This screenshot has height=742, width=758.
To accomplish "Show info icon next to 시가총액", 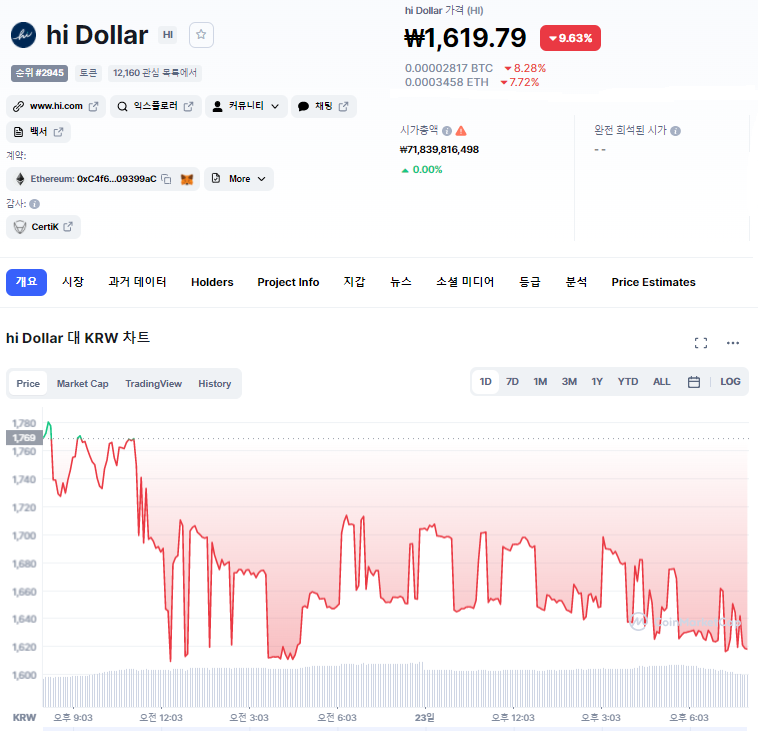I will coord(447,131).
